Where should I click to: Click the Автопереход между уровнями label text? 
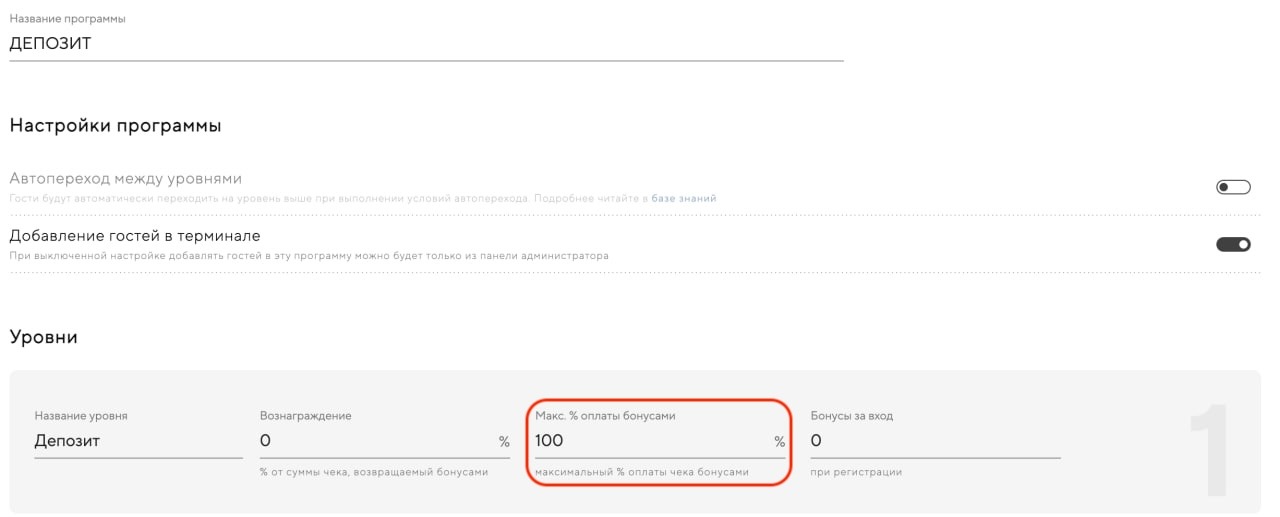126,179
